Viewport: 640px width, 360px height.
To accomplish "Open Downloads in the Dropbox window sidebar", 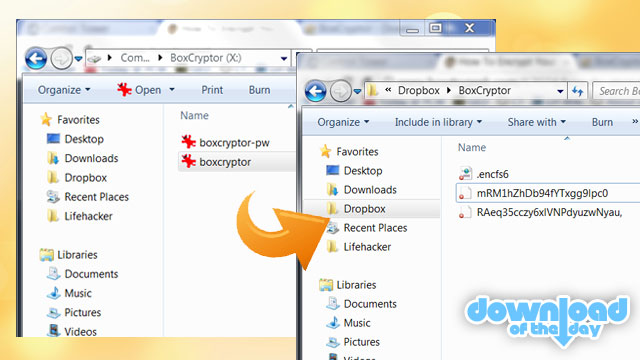I will click(x=370, y=190).
